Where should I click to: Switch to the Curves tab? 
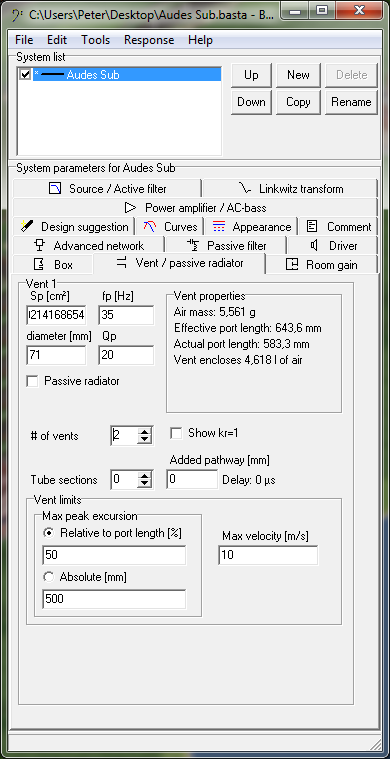[x=169, y=227]
